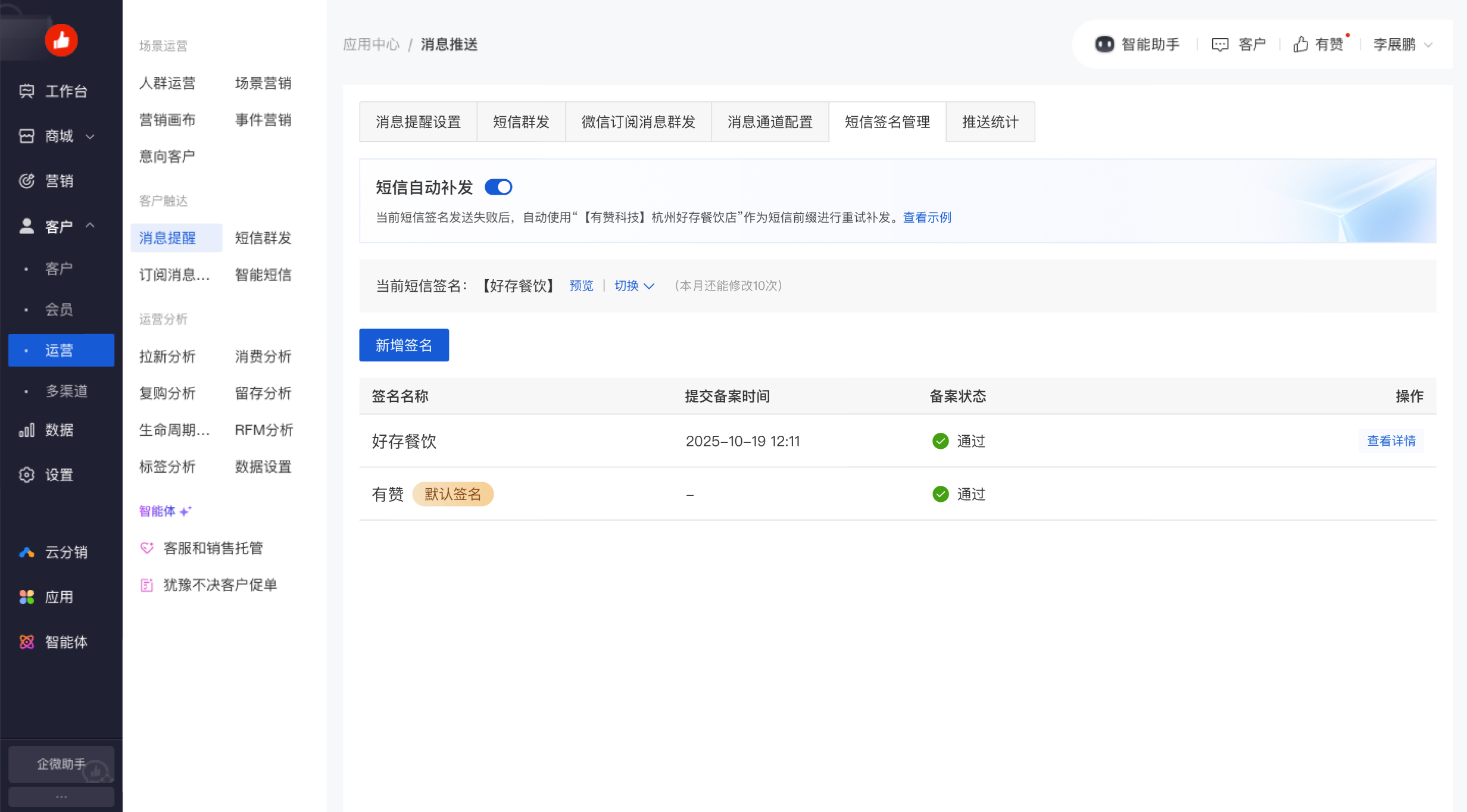Switch to the 推送统计 tab
This screenshot has width=1467, height=812.
990,122
